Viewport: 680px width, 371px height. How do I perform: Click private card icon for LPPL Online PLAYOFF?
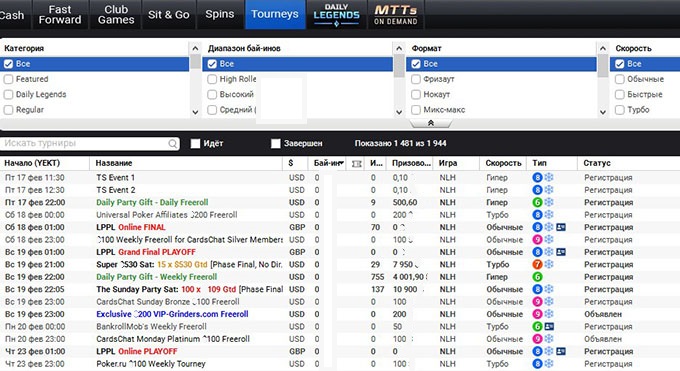pyautogui.click(x=561, y=351)
